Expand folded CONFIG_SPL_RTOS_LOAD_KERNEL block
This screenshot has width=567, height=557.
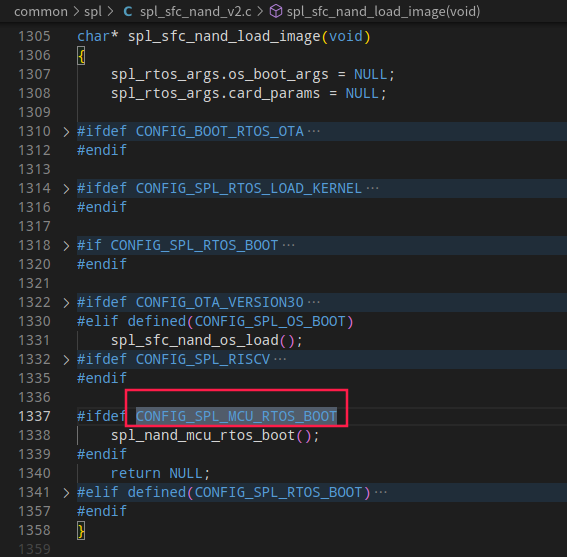tap(66, 189)
